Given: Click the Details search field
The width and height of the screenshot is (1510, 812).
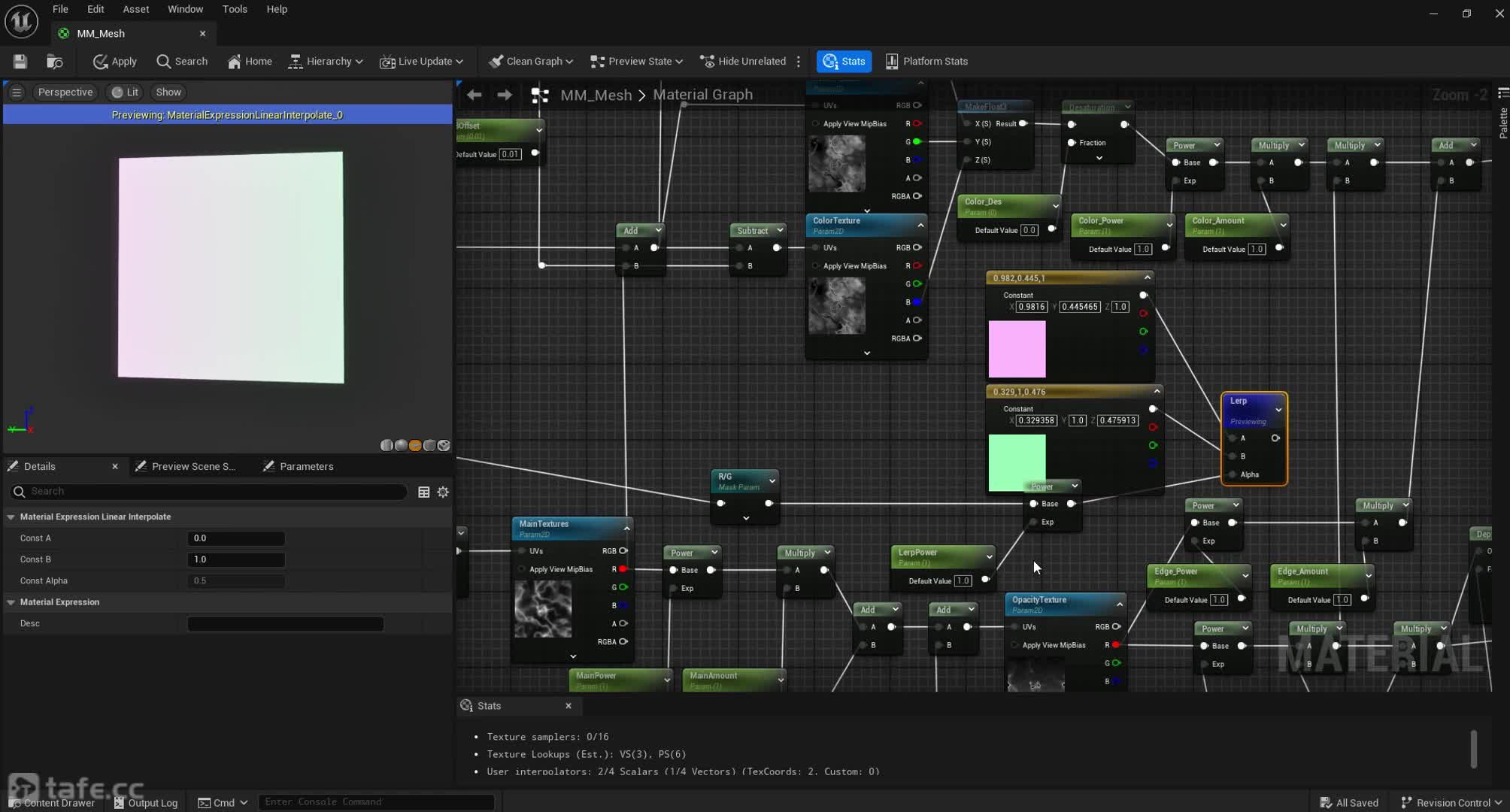Looking at the screenshot, I should click(208, 492).
